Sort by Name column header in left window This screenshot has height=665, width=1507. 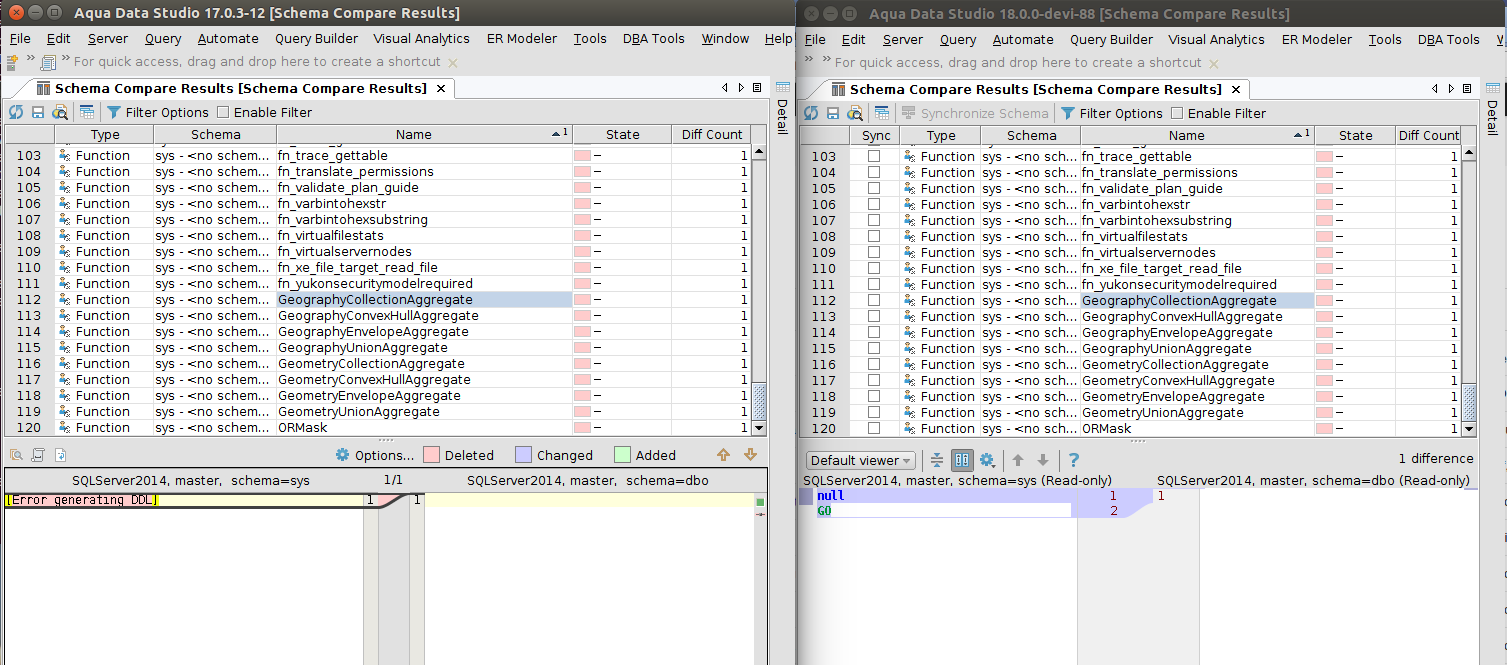pos(424,134)
